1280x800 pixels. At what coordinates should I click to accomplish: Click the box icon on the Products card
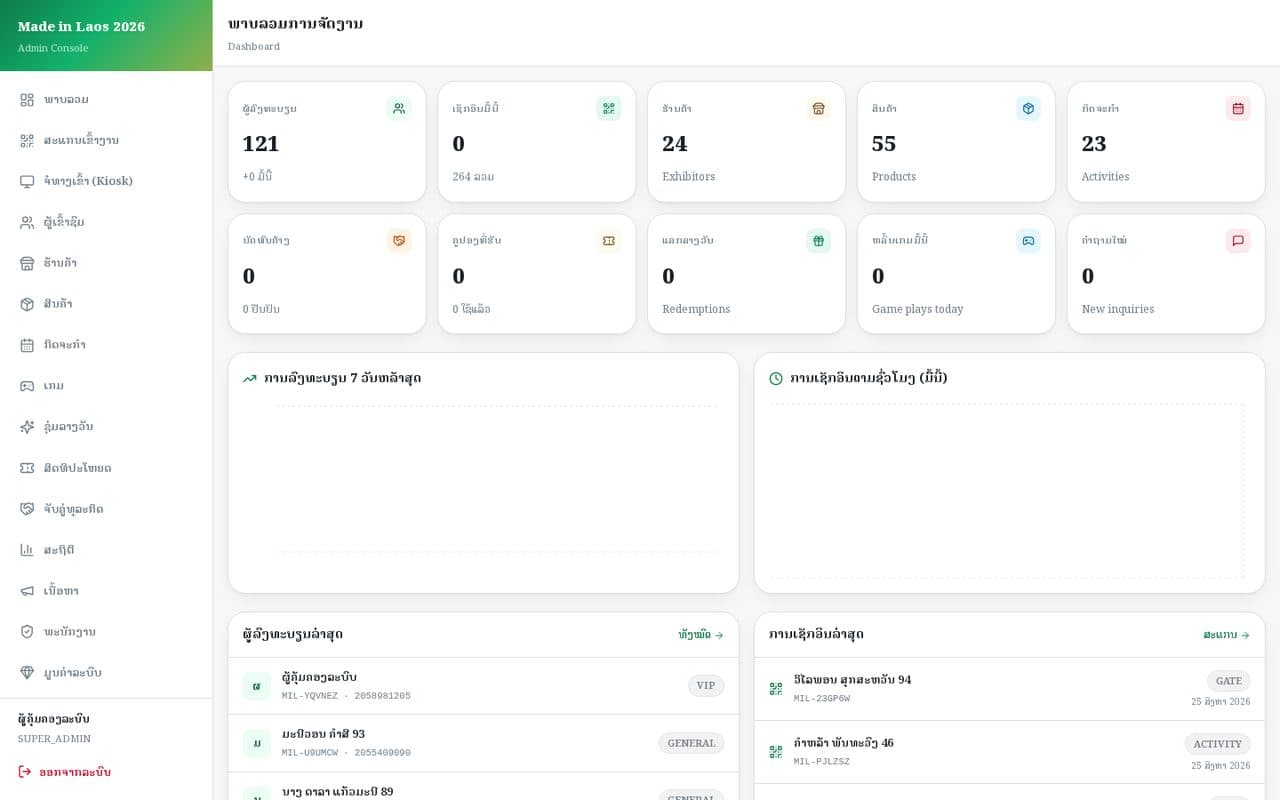point(1028,108)
